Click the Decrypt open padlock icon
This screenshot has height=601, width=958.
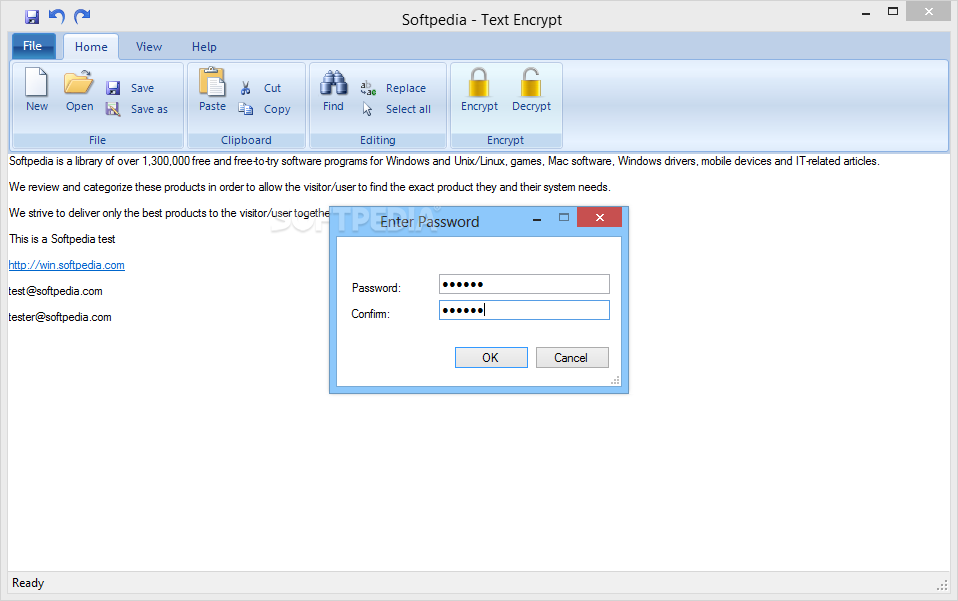(x=531, y=82)
